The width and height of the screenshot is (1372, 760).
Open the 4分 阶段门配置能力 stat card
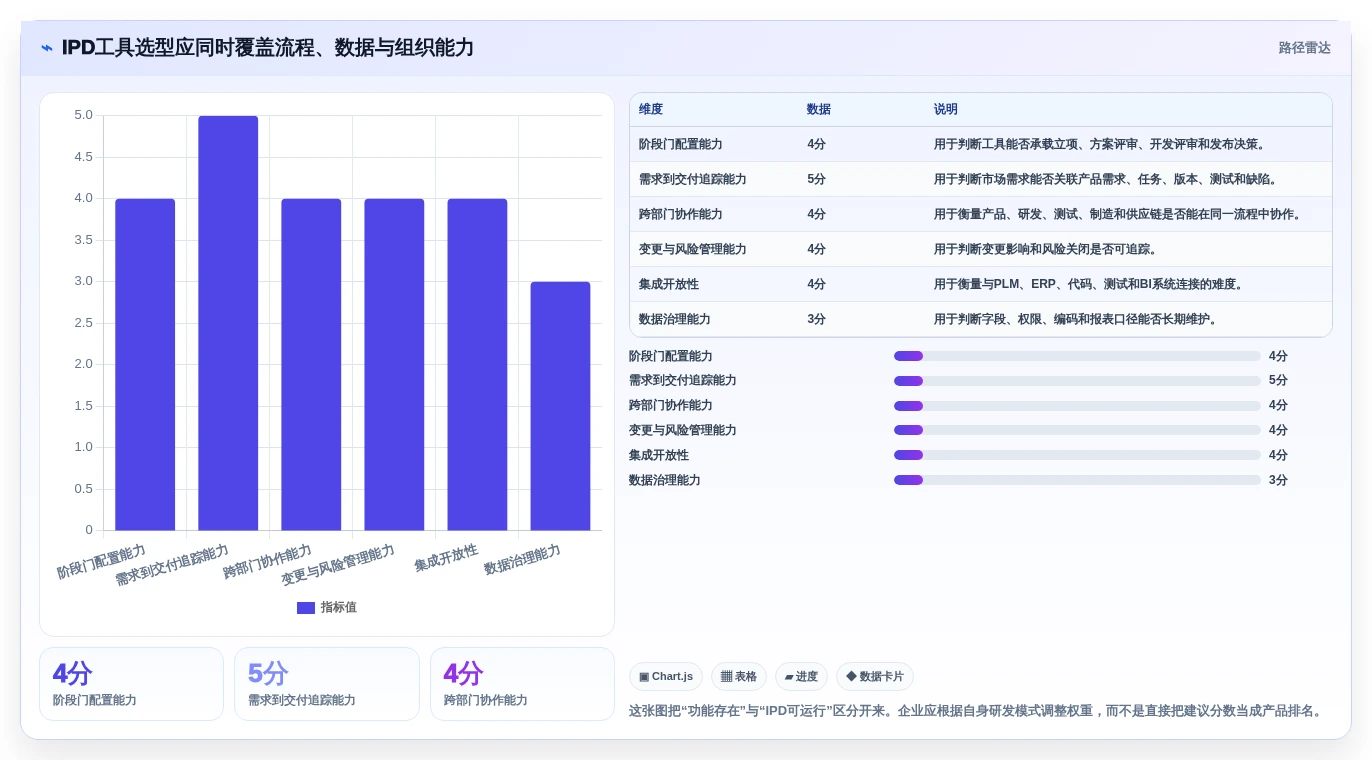131,684
